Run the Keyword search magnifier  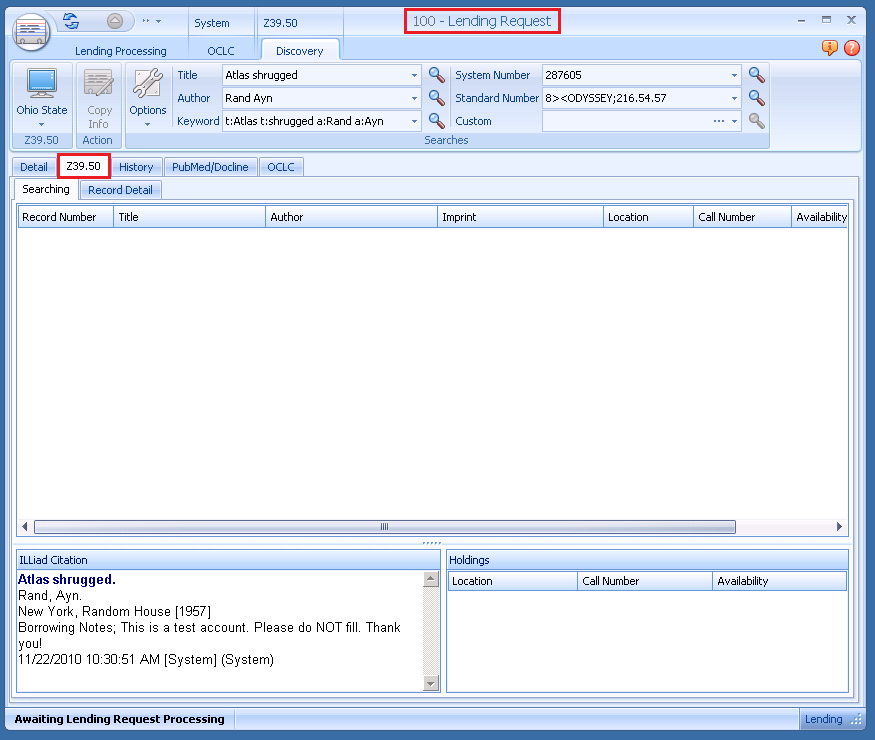437,121
